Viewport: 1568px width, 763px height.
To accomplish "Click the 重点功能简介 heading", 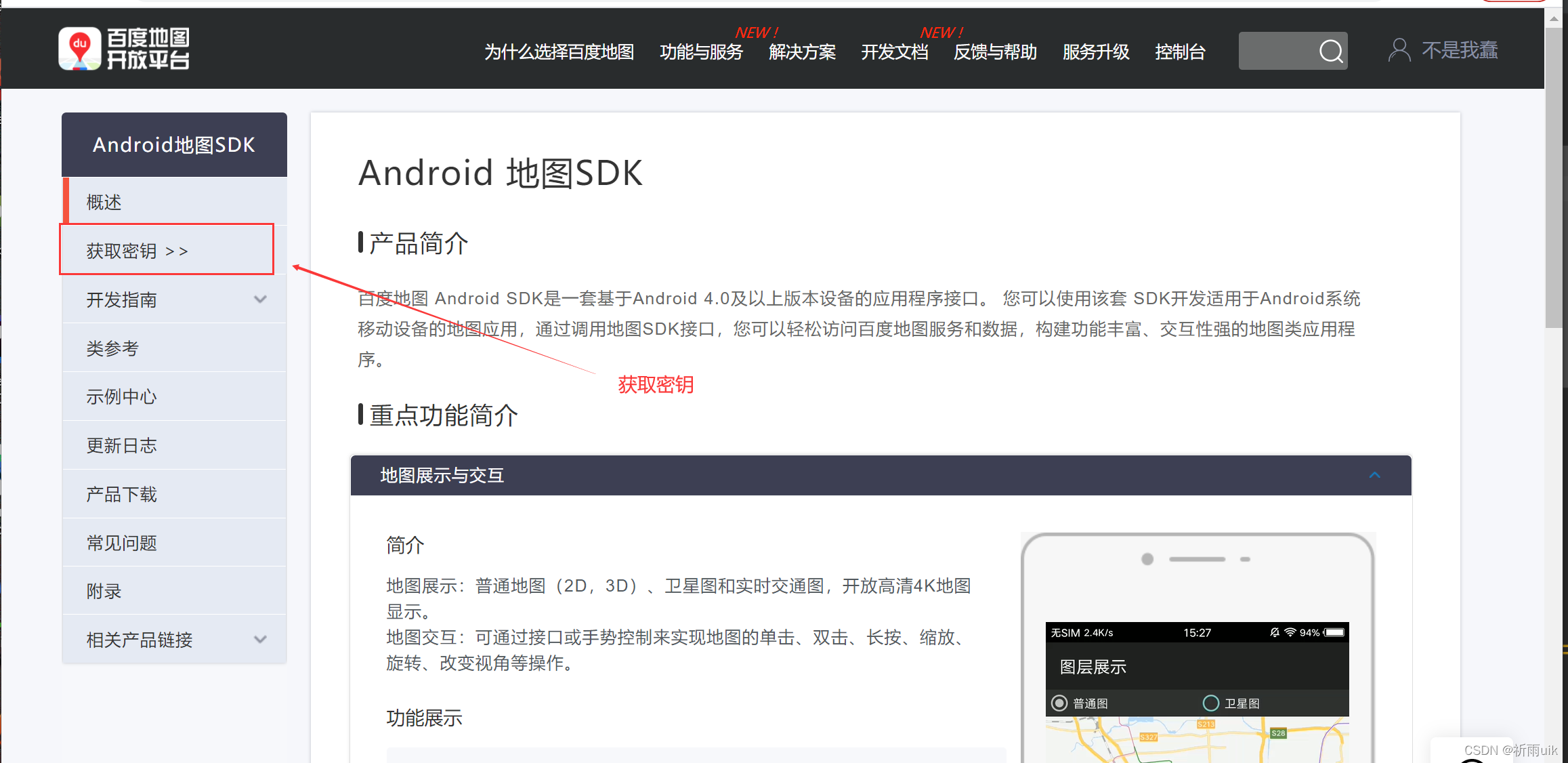I will click(444, 415).
